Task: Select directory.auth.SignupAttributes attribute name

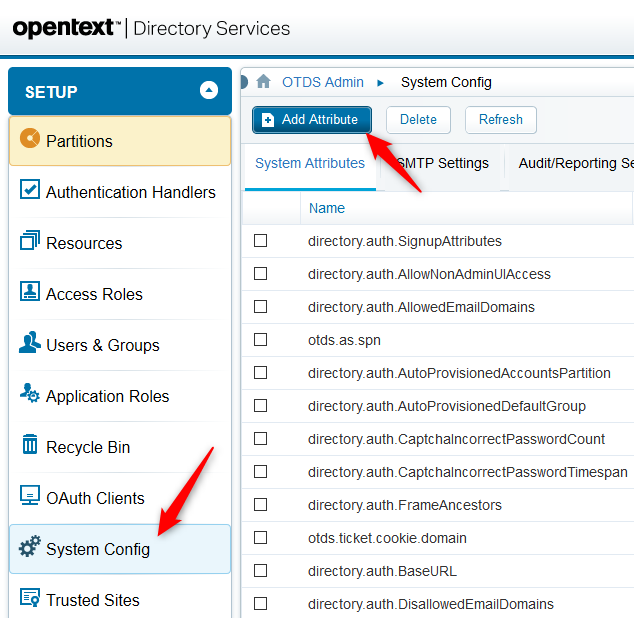Action: [x=405, y=241]
